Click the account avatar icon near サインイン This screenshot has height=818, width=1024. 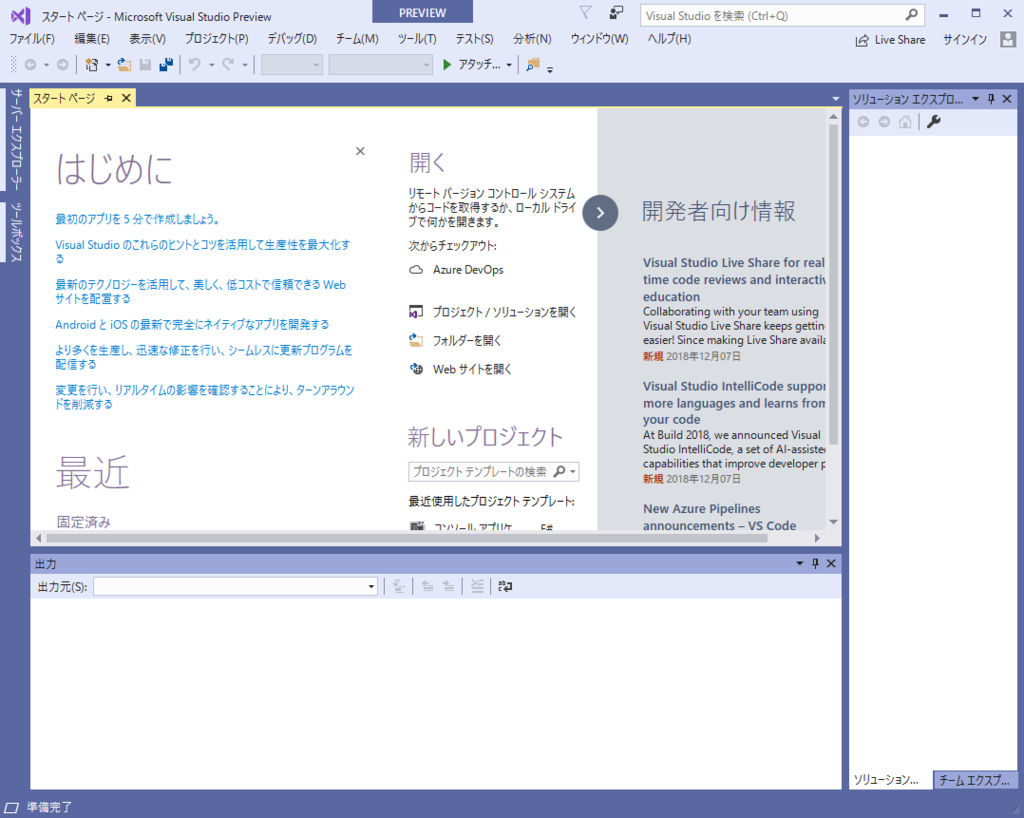click(1008, 39)
